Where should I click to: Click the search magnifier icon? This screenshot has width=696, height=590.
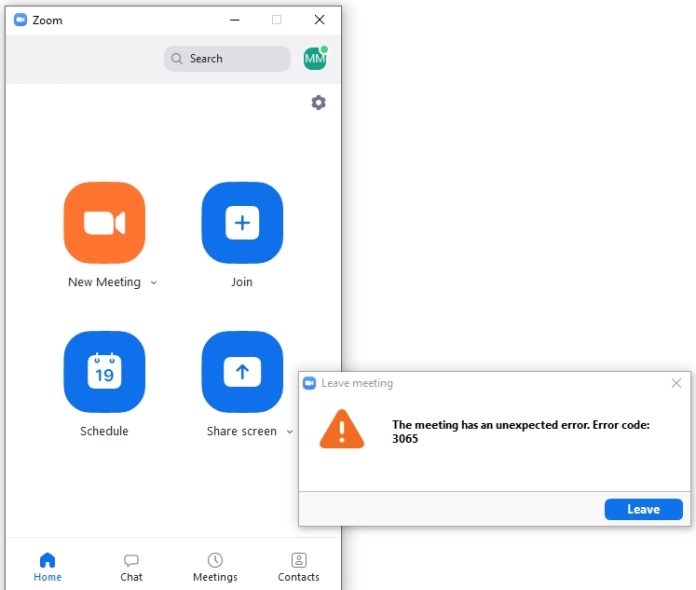pos(177,59)
